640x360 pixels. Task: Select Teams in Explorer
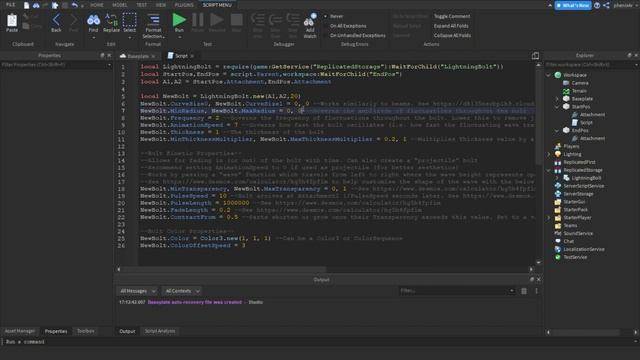(x=570, y=225)
